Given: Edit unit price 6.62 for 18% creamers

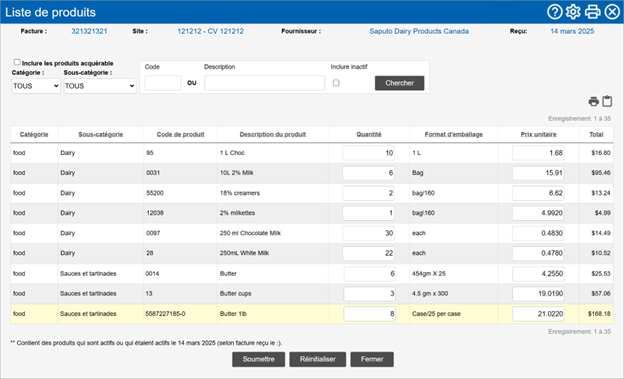Looking at the screenshot, I should point(538,193).
